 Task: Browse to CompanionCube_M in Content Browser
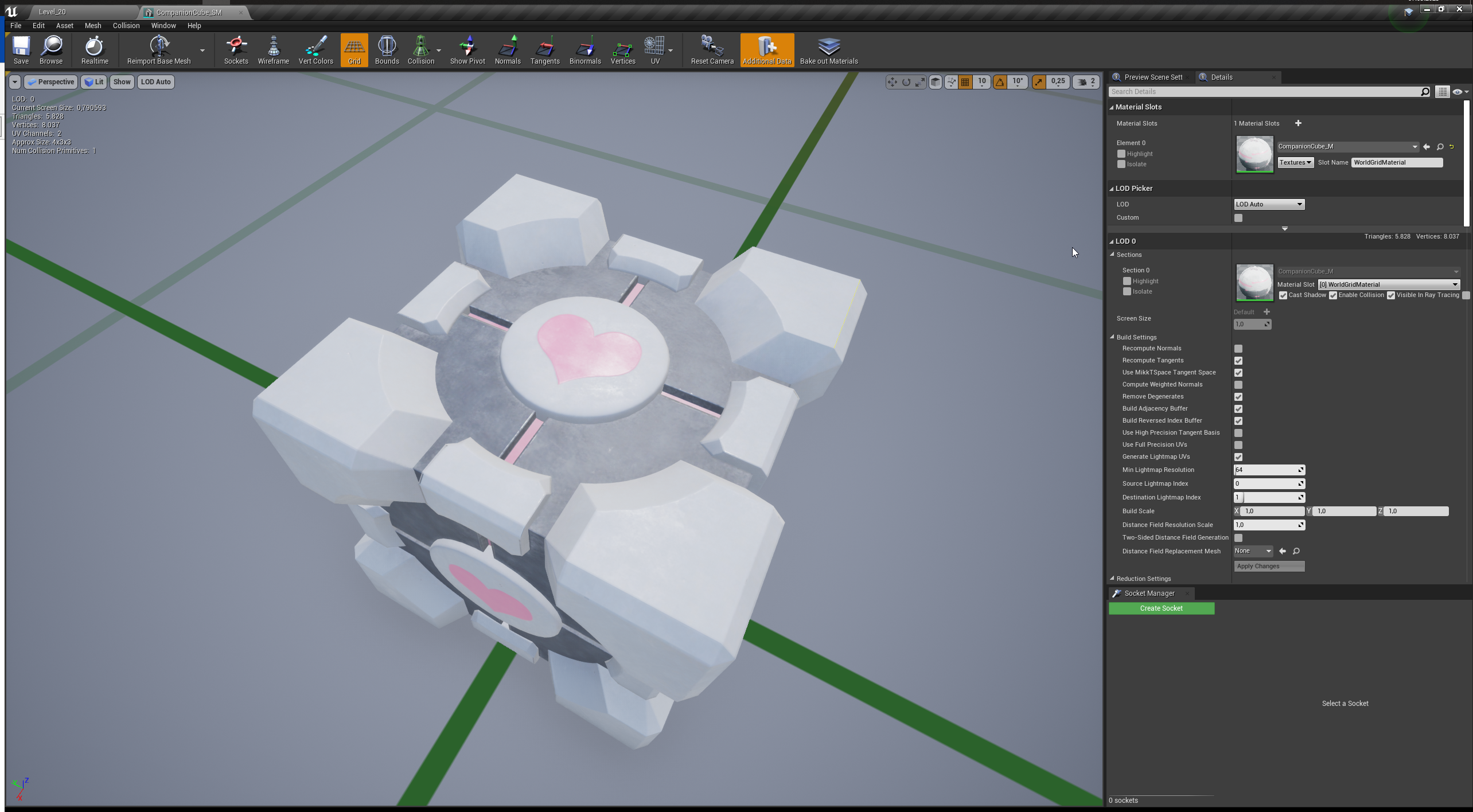pyautogui.click(x=1440, y=147)
